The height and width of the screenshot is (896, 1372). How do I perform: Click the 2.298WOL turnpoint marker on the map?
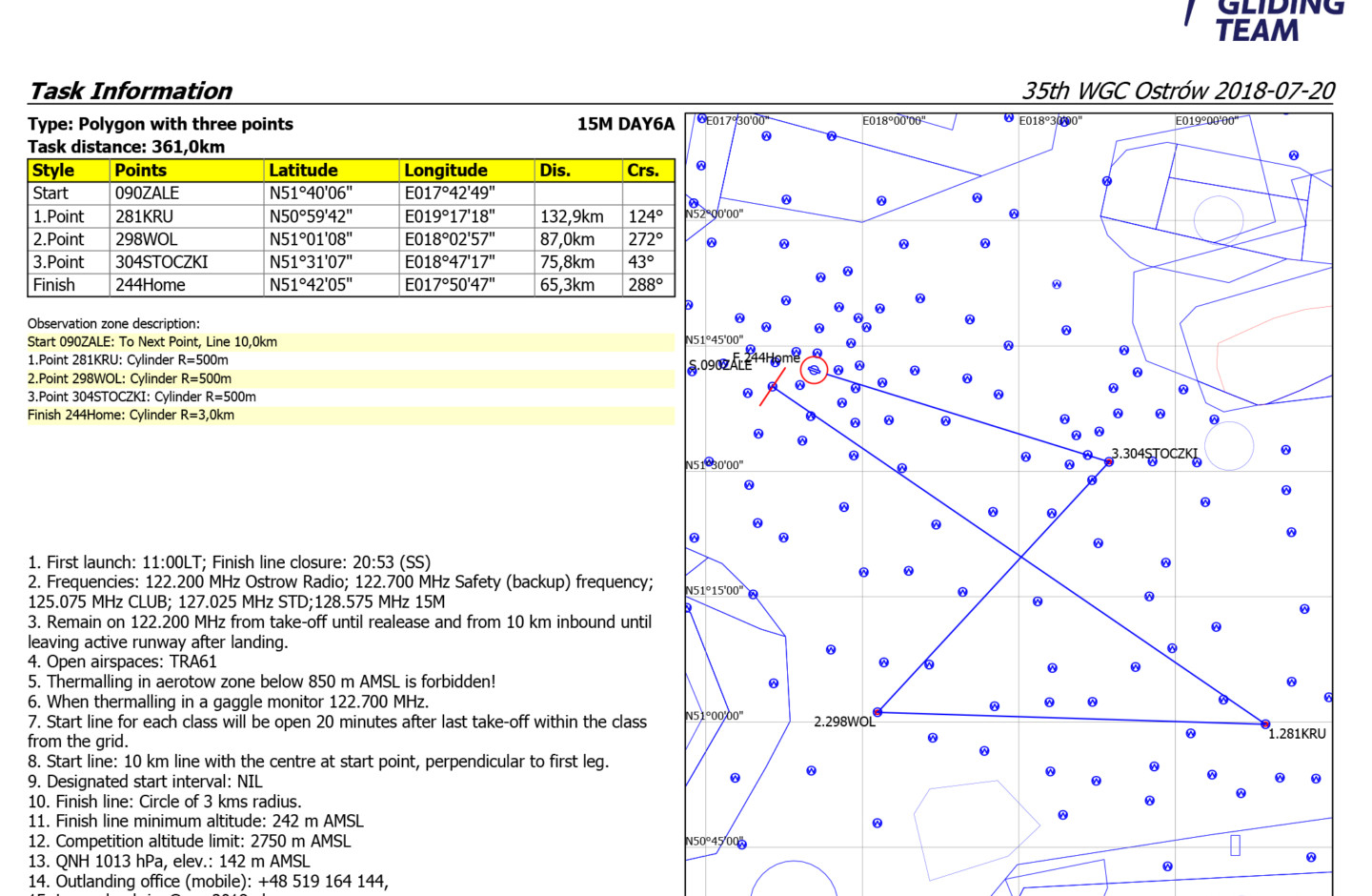[x=878, y=712]
